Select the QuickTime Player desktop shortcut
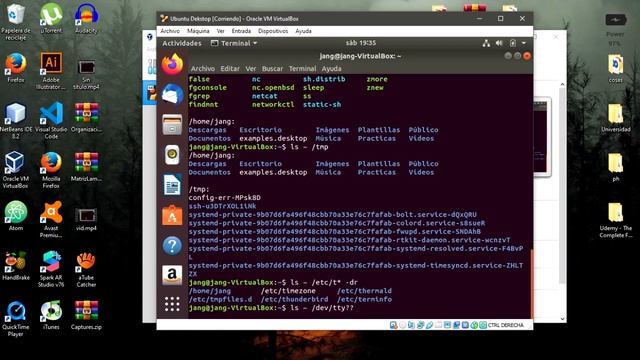Viewport: 640px width, 360px height. coord(16,319)
